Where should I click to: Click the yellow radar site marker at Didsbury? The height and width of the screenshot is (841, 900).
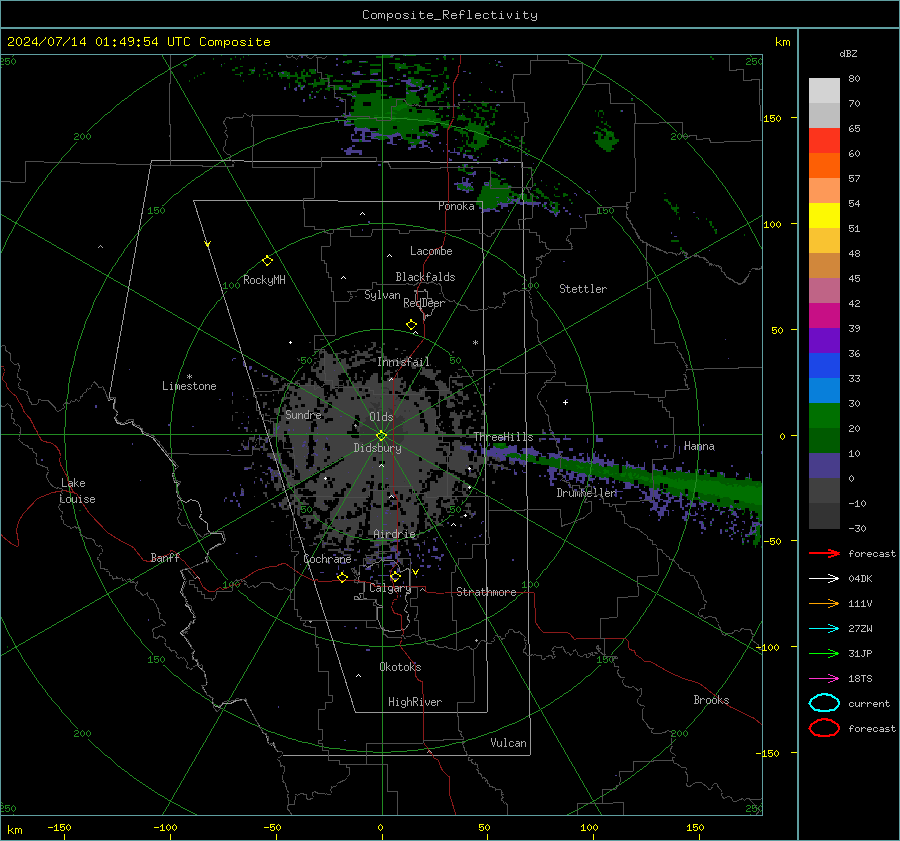click(381, 436)
